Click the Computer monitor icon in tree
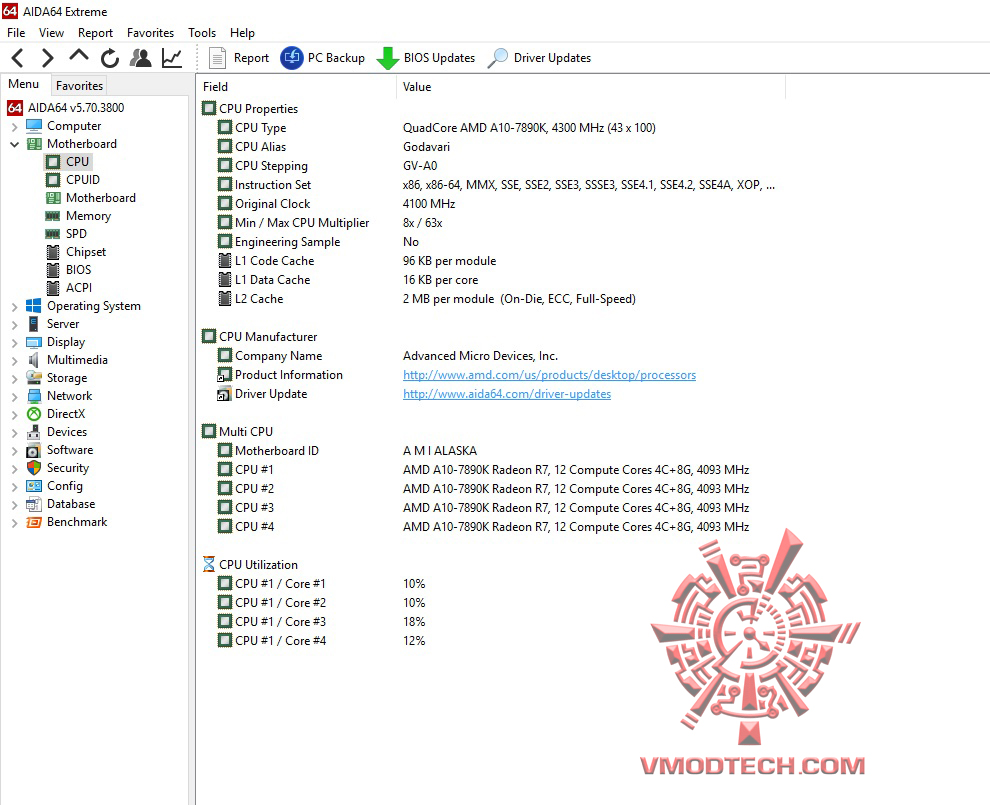This screenshot has height=805, width=990. point(34,126)
